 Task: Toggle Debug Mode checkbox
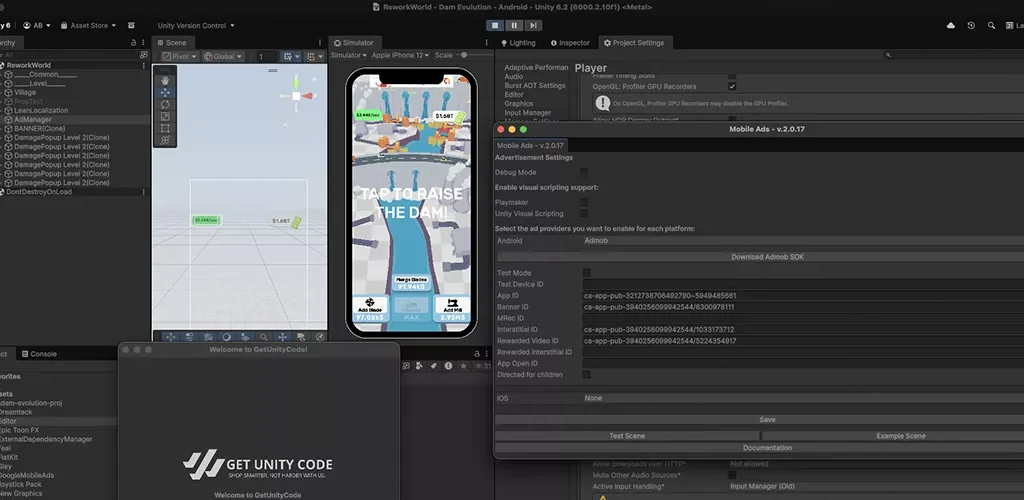click(584, 172)
